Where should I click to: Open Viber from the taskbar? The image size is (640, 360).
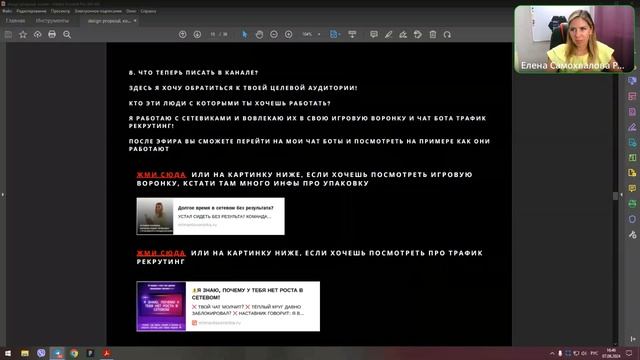(41, 353)
